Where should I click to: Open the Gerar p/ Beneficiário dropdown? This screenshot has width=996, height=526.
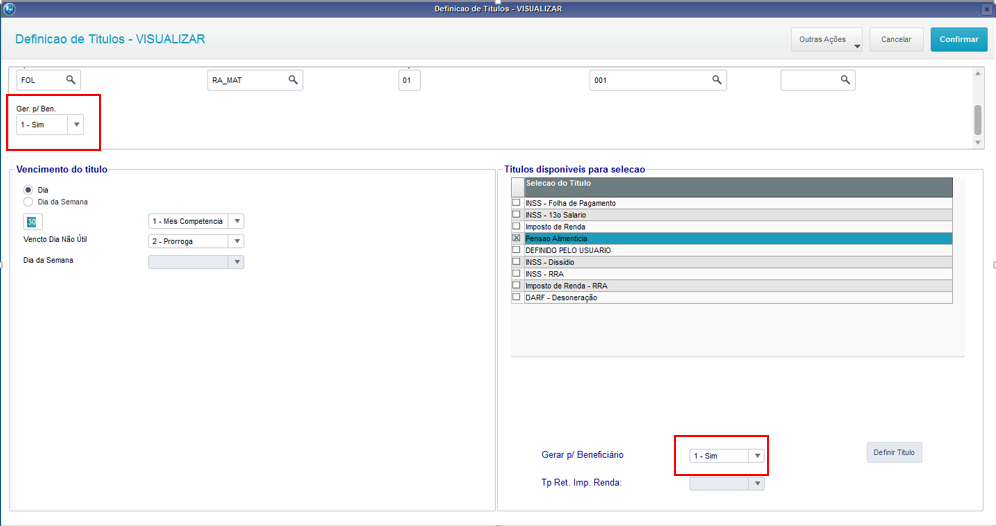757,455
